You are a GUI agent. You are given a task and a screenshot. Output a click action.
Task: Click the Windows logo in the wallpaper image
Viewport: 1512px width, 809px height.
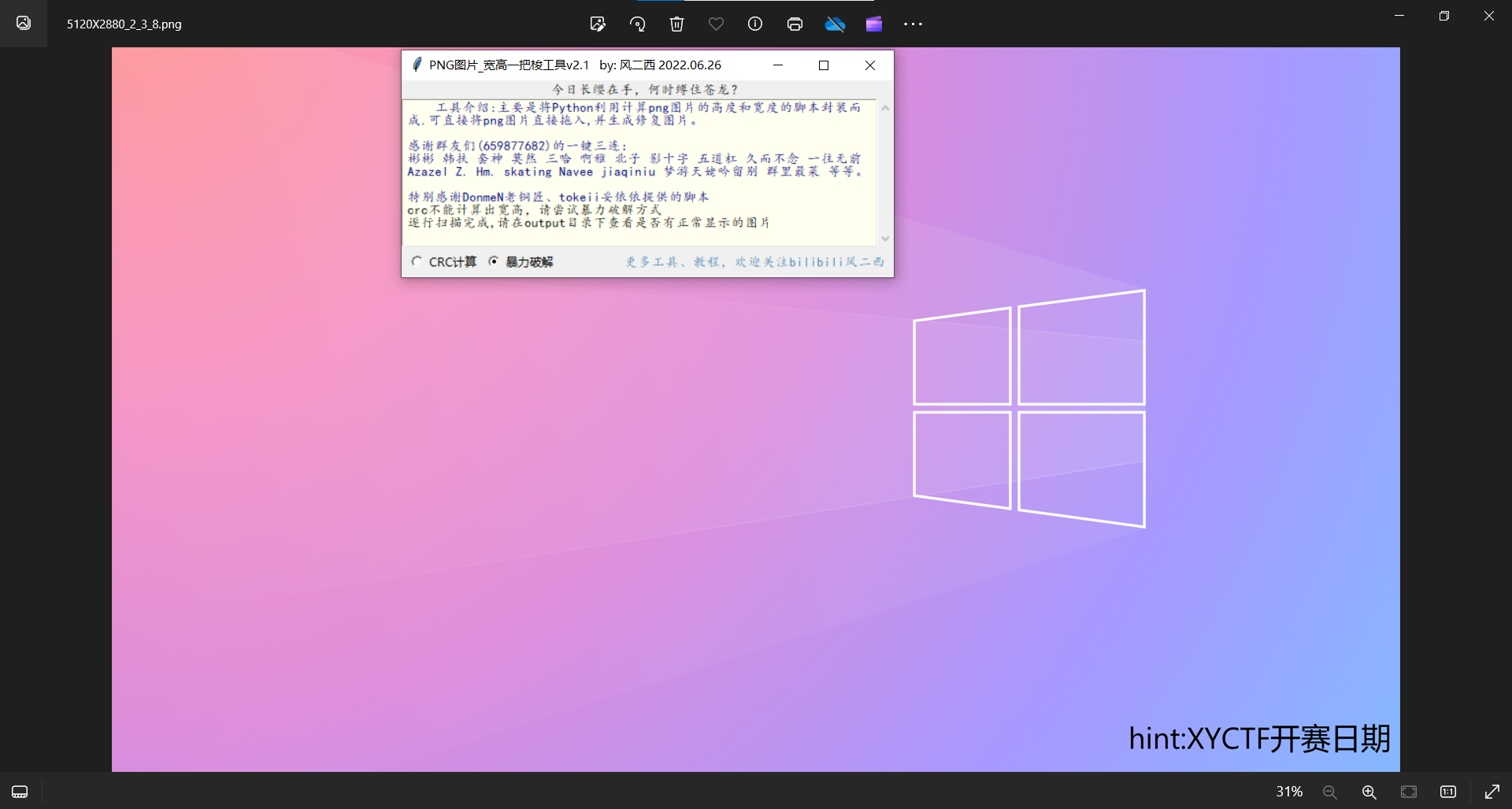[x=1028, y=409]
